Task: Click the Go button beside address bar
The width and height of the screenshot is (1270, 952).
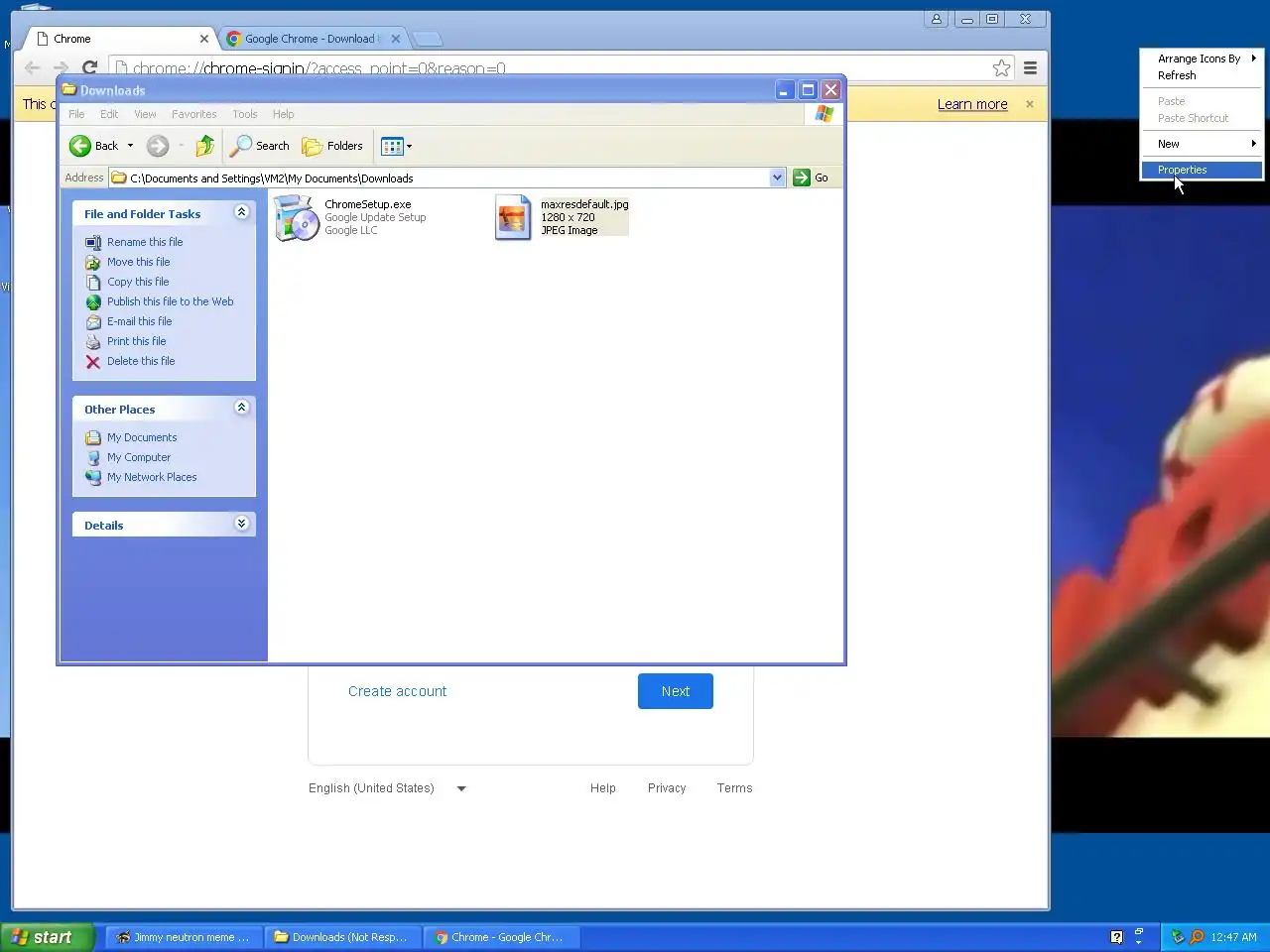Action: tap(812, 178)
